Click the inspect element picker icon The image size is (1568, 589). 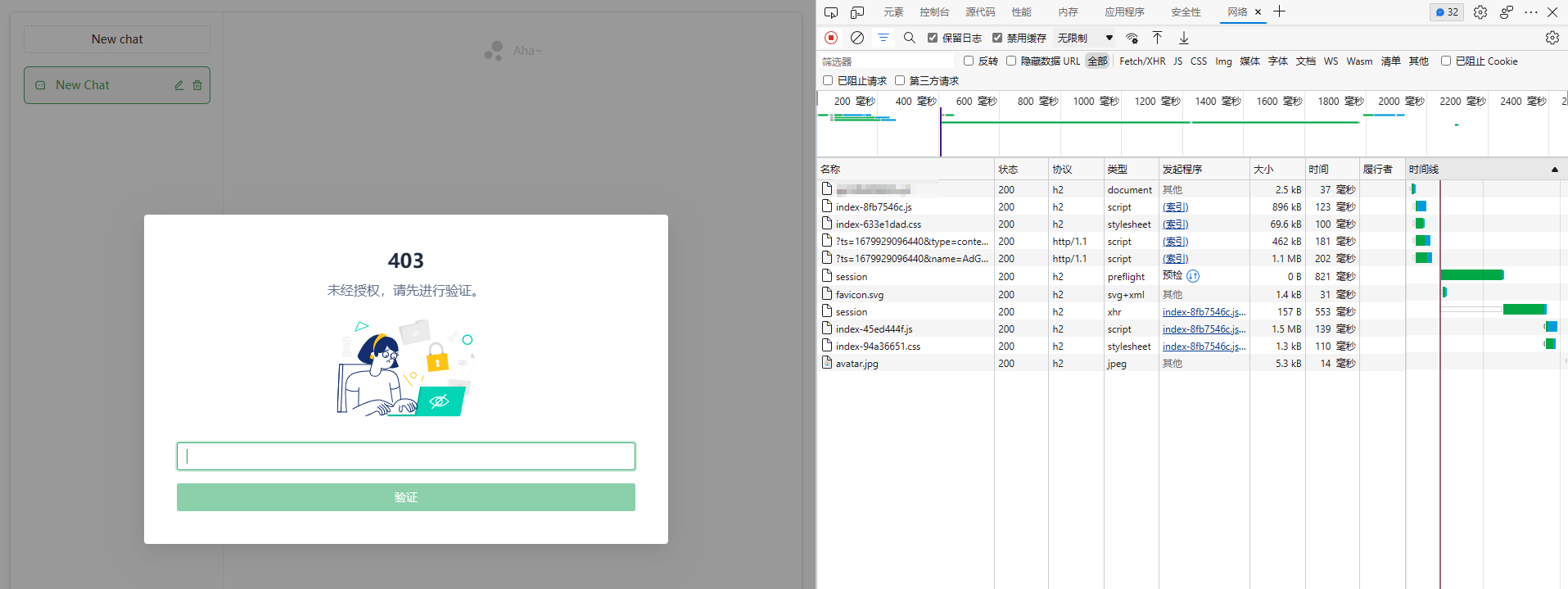[x=831, y=12]
